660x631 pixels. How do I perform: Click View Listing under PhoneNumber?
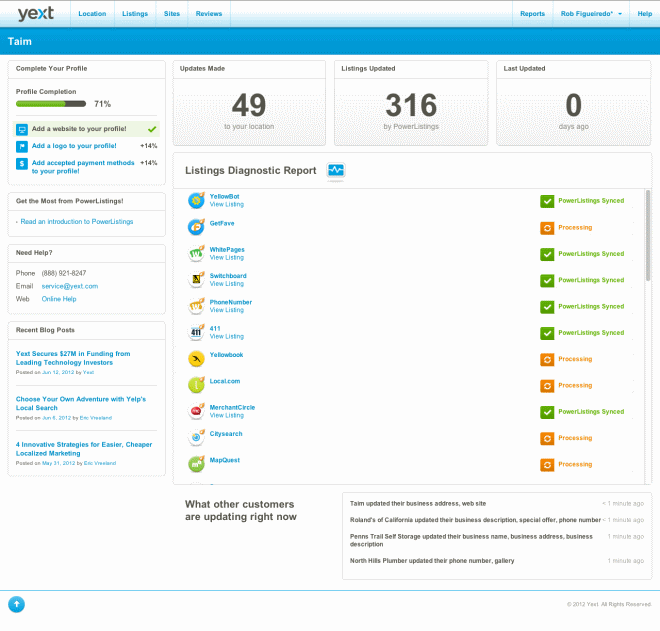click(x=226, y=310)
